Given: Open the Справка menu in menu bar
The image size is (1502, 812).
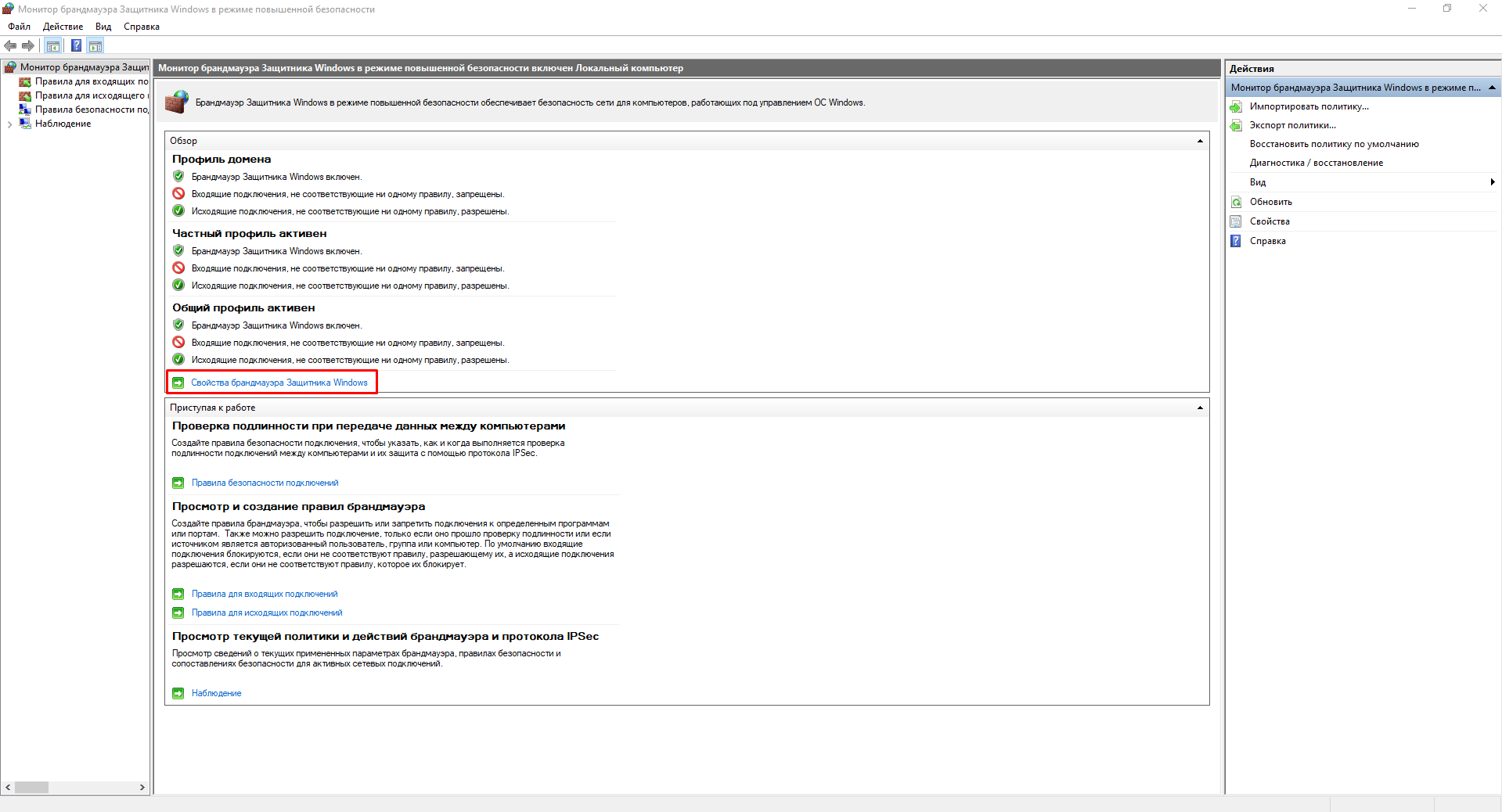Looking at the screenshot, I should 142,27.
